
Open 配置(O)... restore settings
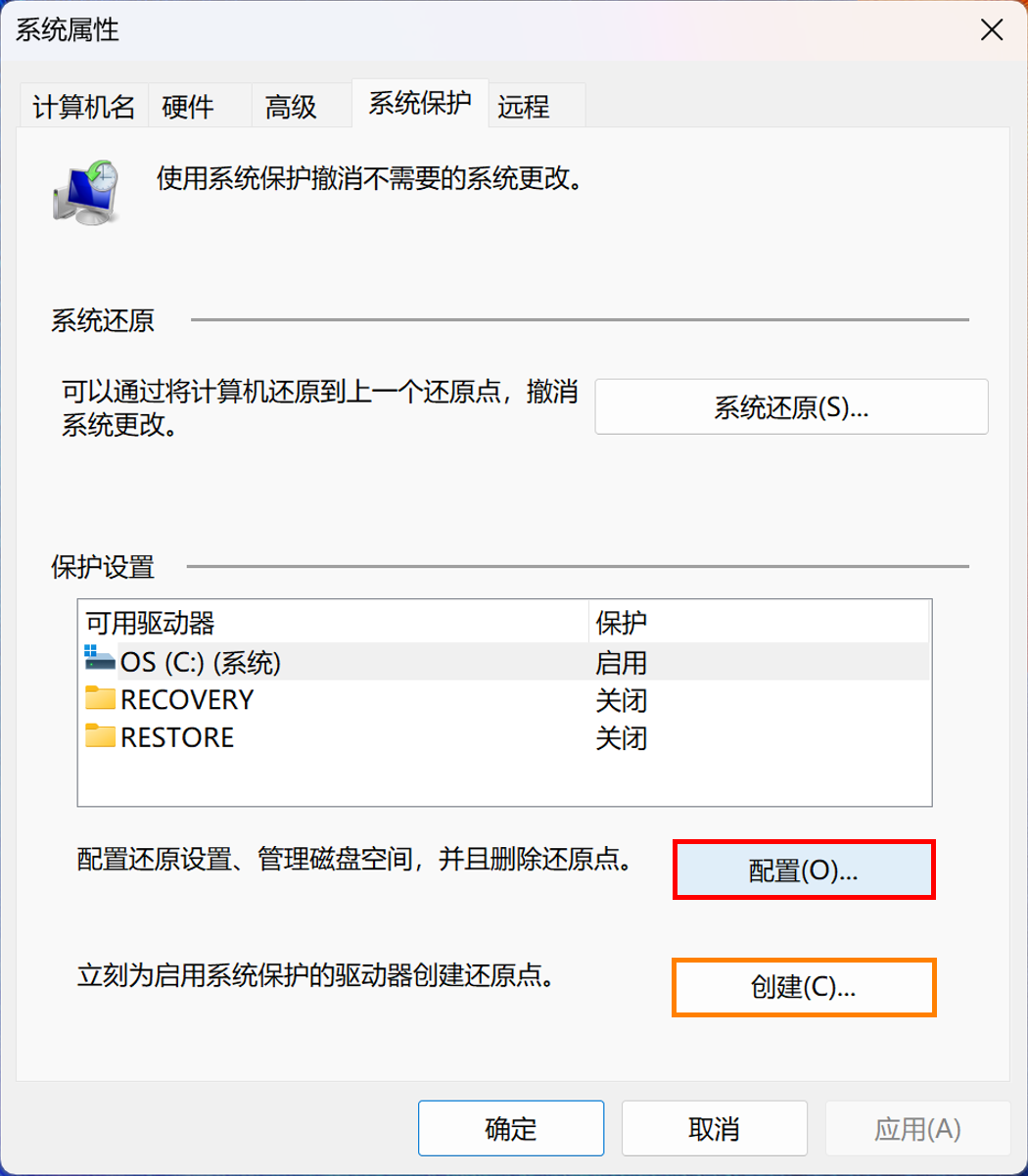pos(804,870)
